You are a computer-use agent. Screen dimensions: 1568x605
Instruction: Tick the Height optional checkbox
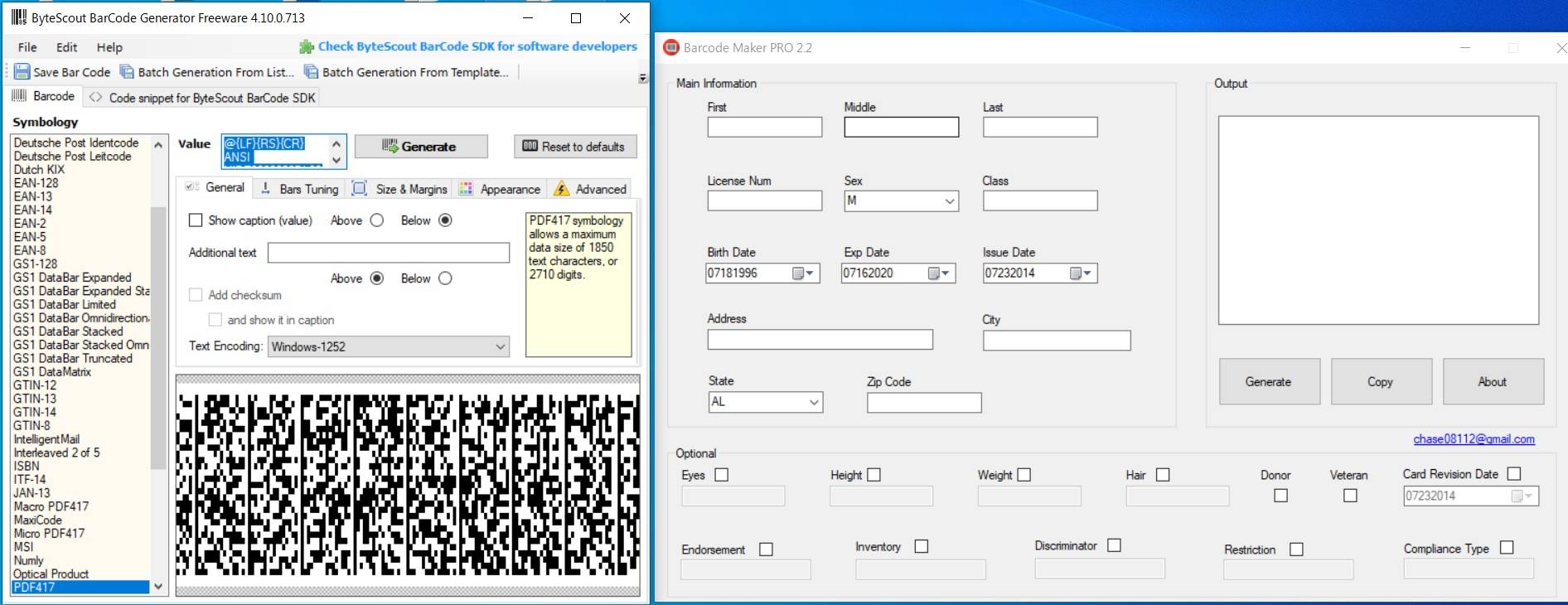[874, 475]
